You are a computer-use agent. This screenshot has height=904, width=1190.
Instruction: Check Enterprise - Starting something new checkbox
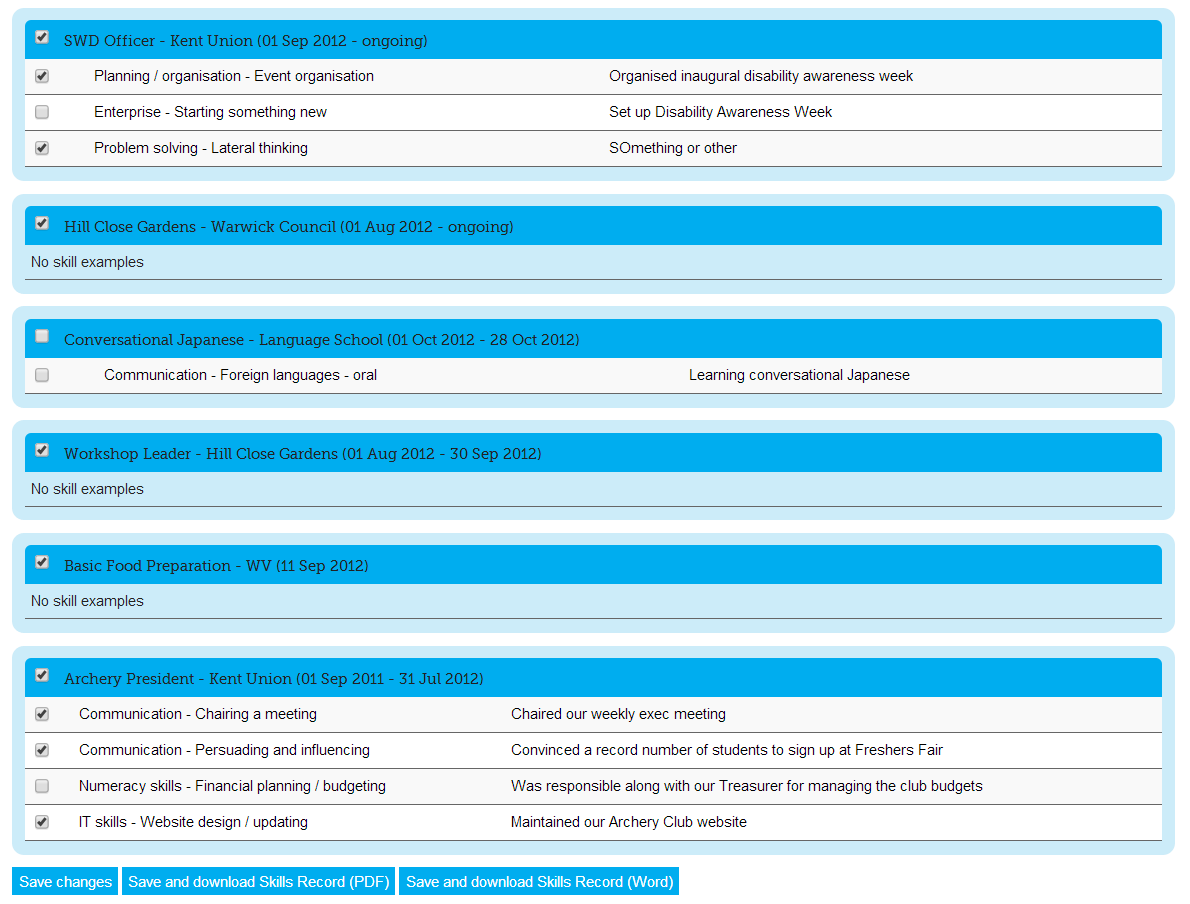(42, 112)
